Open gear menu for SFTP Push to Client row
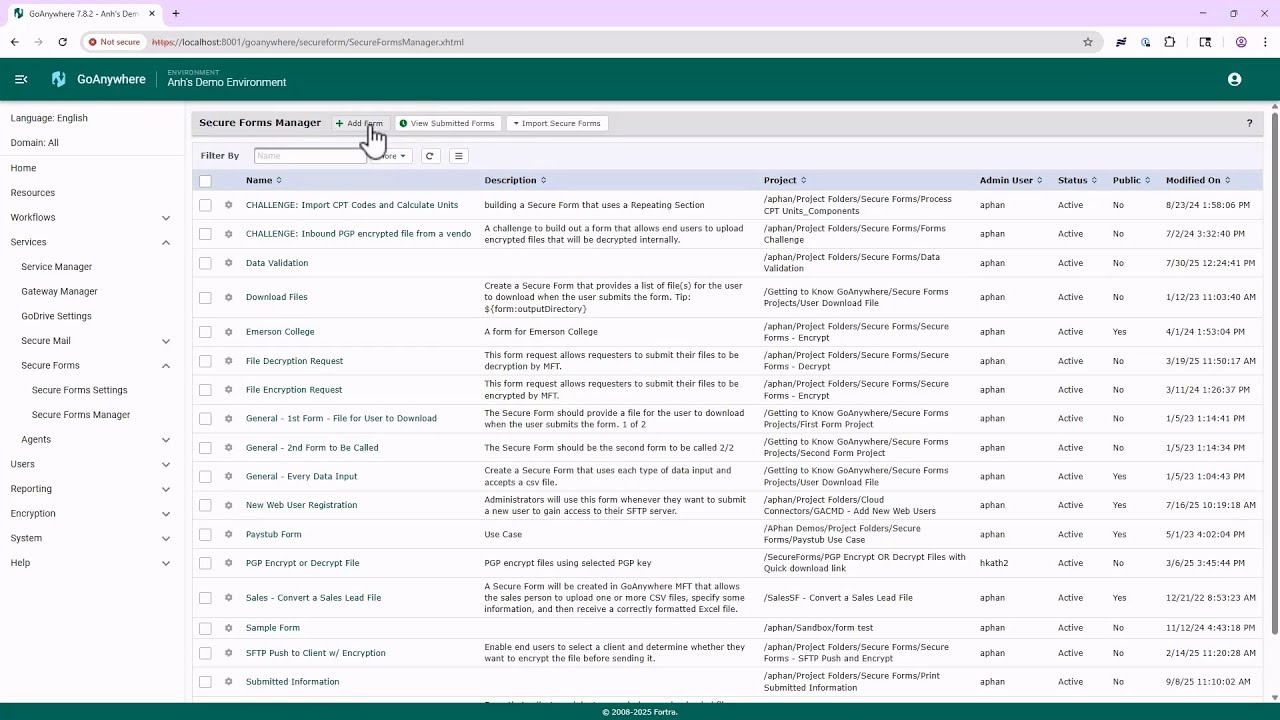Screen dimensions: 1280x720 [228, 653]
